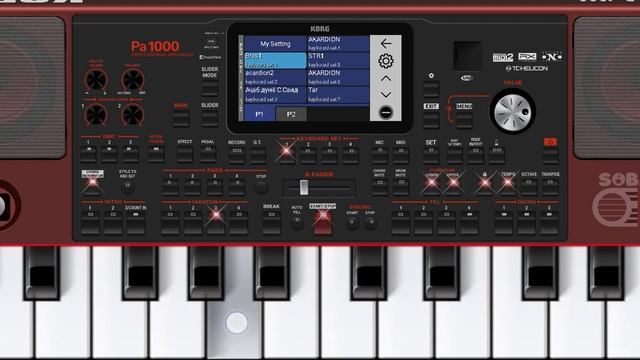Select ENDING button 2
Screen dimensions: 640x360
click(527, 222)
